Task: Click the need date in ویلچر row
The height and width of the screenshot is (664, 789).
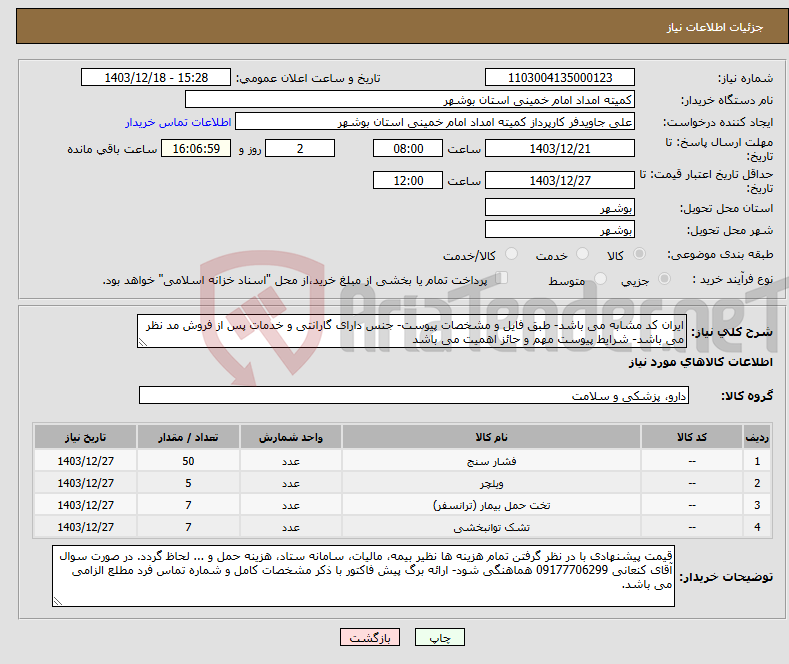Action: click(x=86, y=483)
